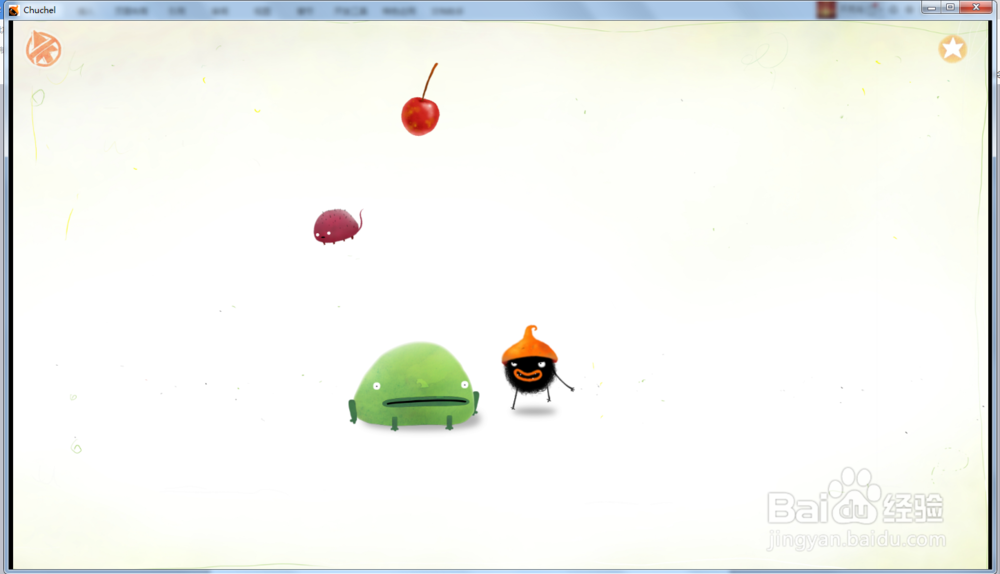This screenshot has height=574, width=1000.
Task: Click the red cherry hanging above
Action: coord(420,115)
